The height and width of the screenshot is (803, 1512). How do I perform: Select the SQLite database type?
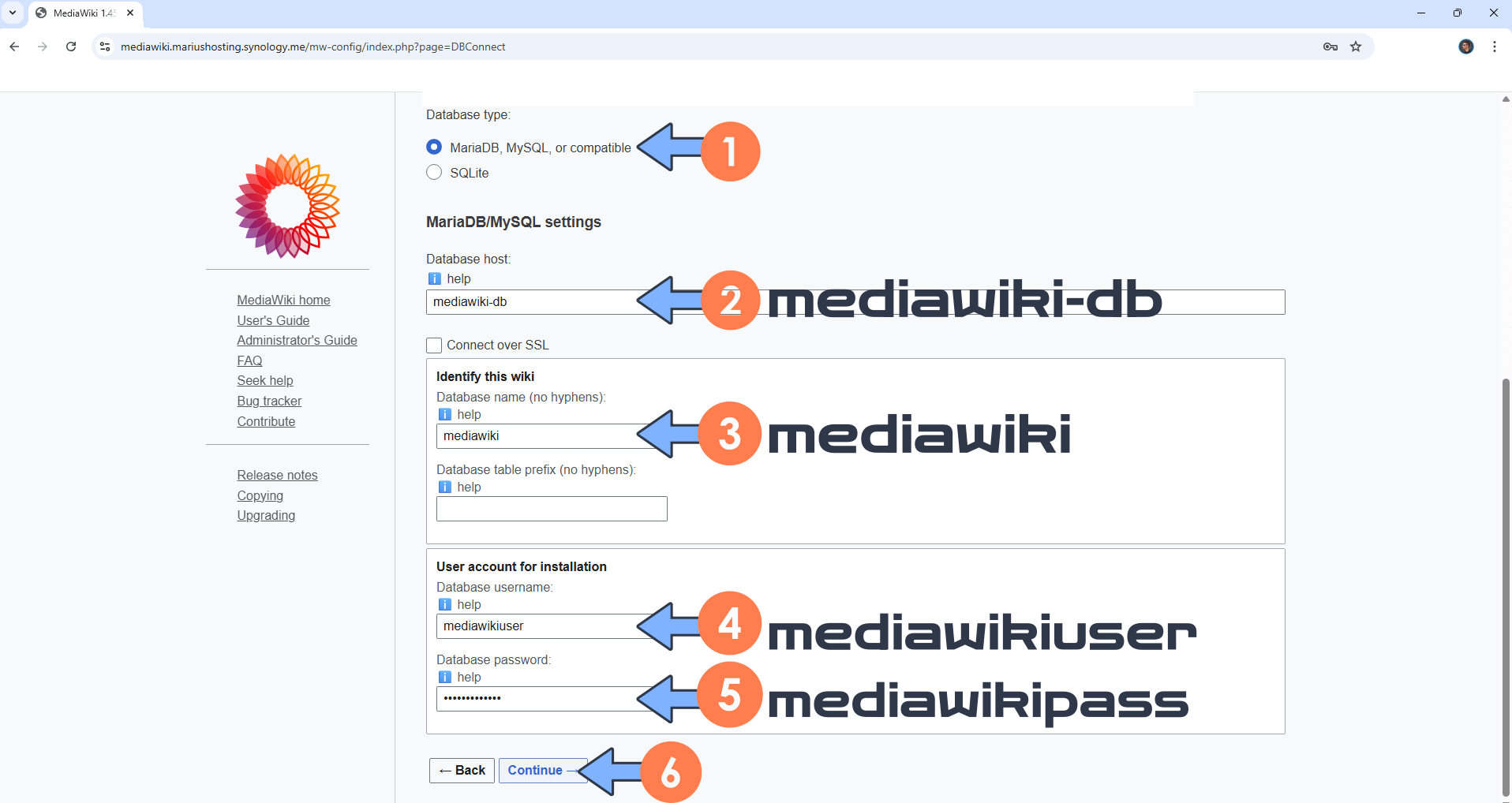coord(434,172)
